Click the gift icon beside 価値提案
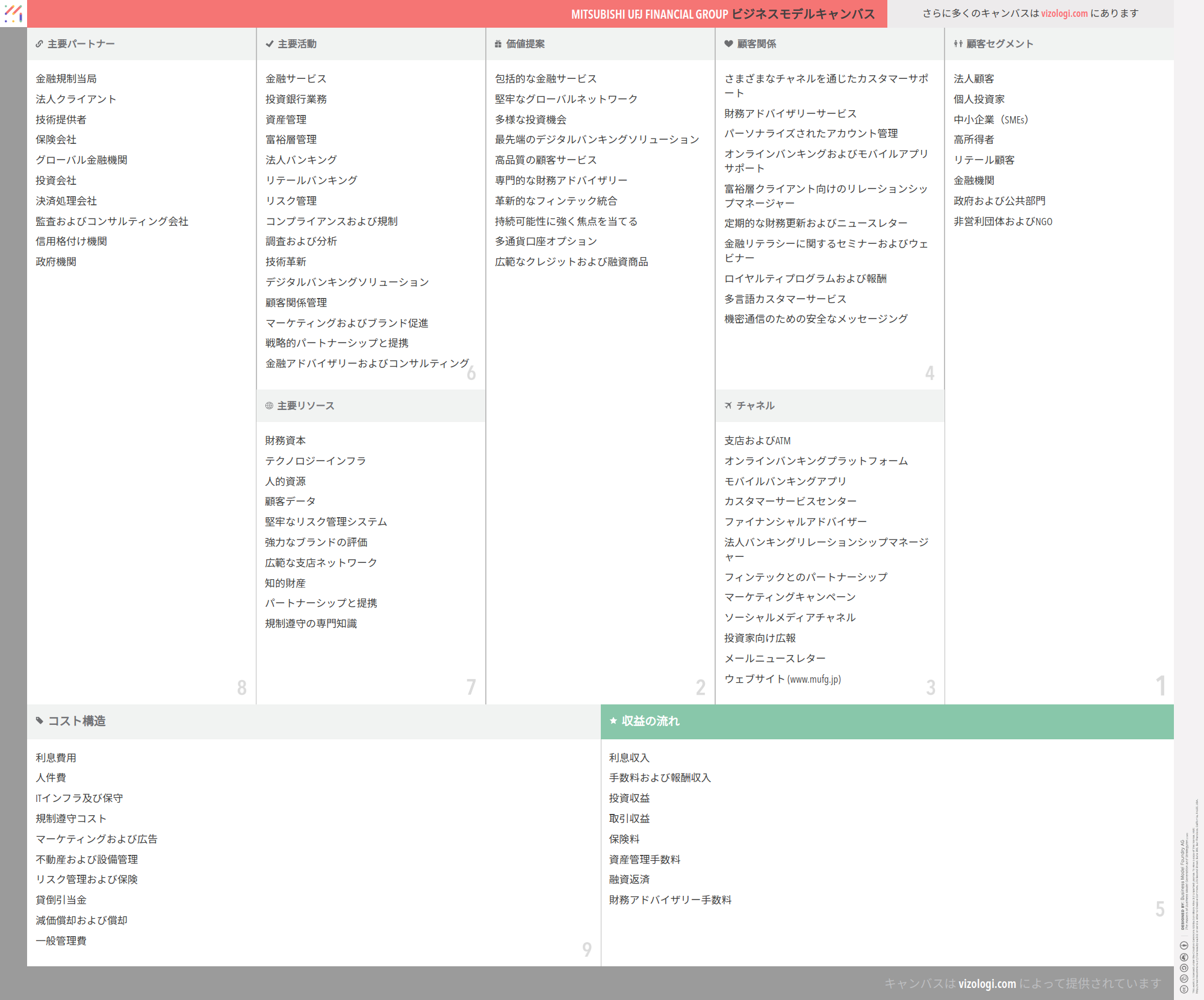The image size is (1204, 1000). point(498,44)
